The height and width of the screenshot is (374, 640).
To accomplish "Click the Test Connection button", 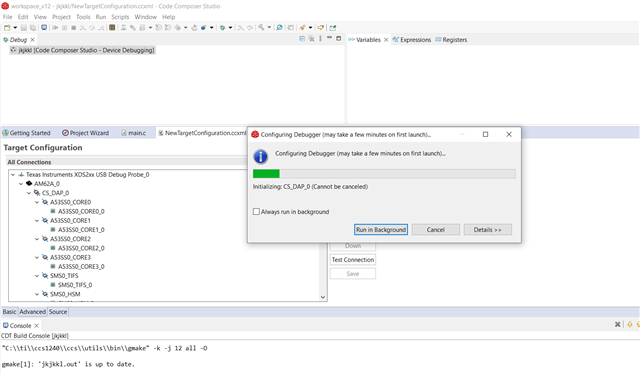I will pyautogui.click(x=353, y=260).
